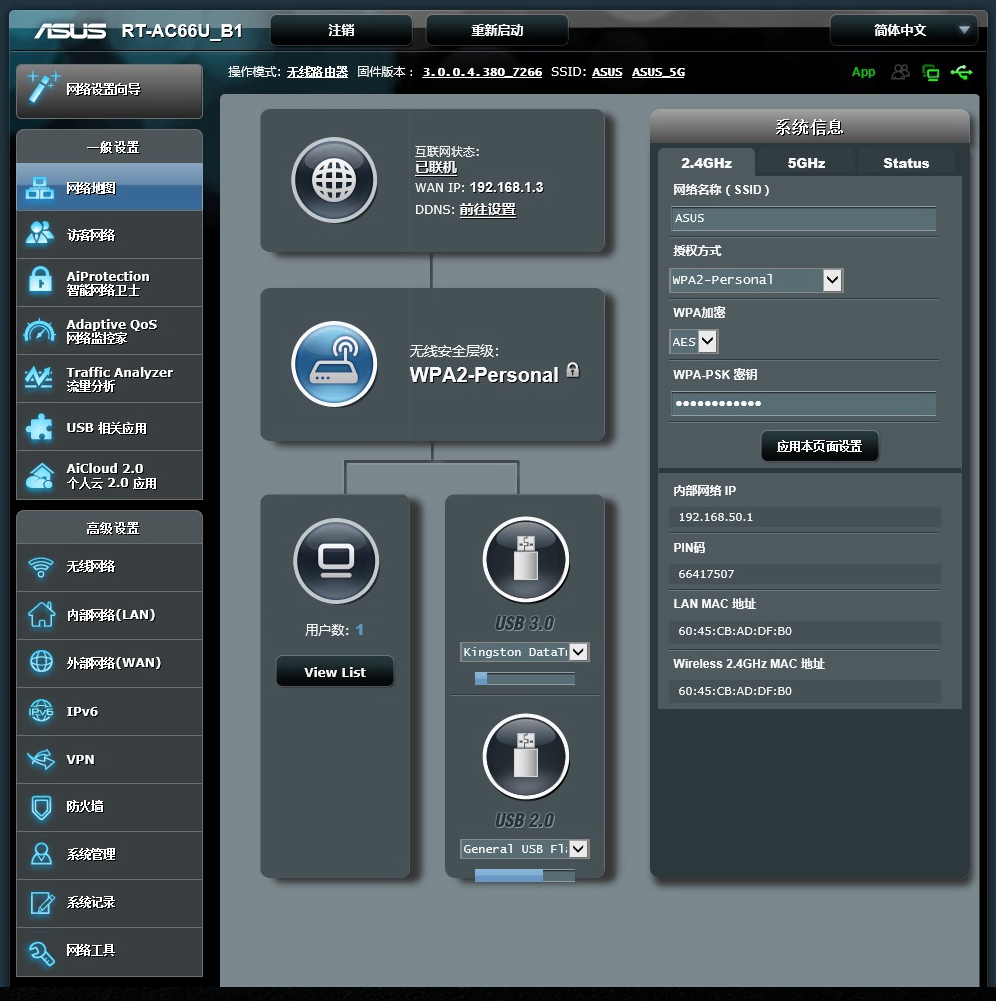Viewport: 996px width, 1001px height.
Task: Open the language selector dropdown
Action: [903, 31]
